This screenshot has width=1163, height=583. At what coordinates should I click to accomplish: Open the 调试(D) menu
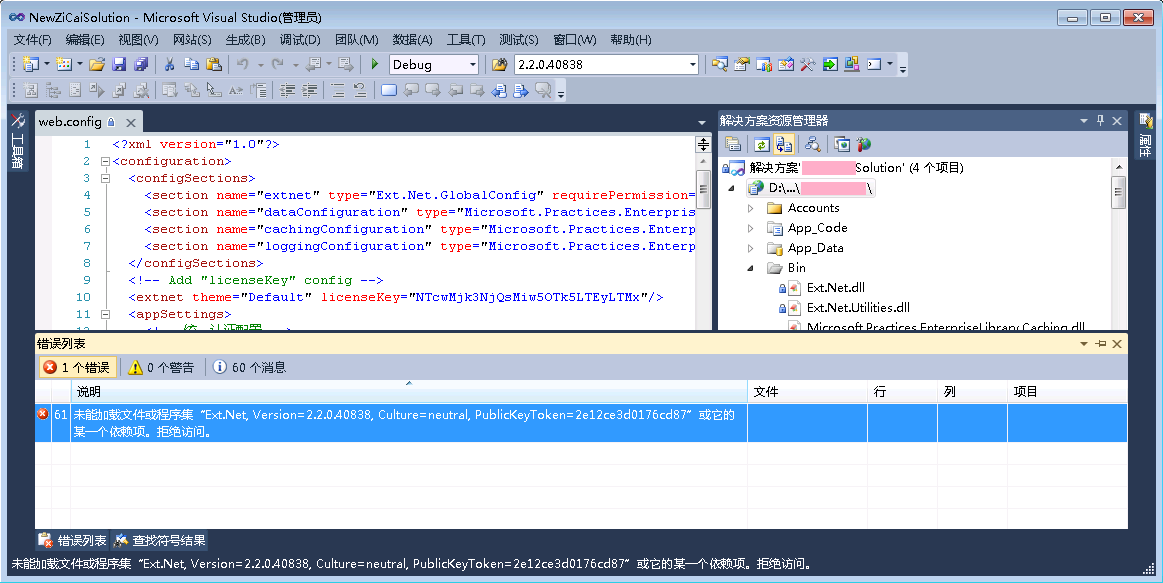300,40
